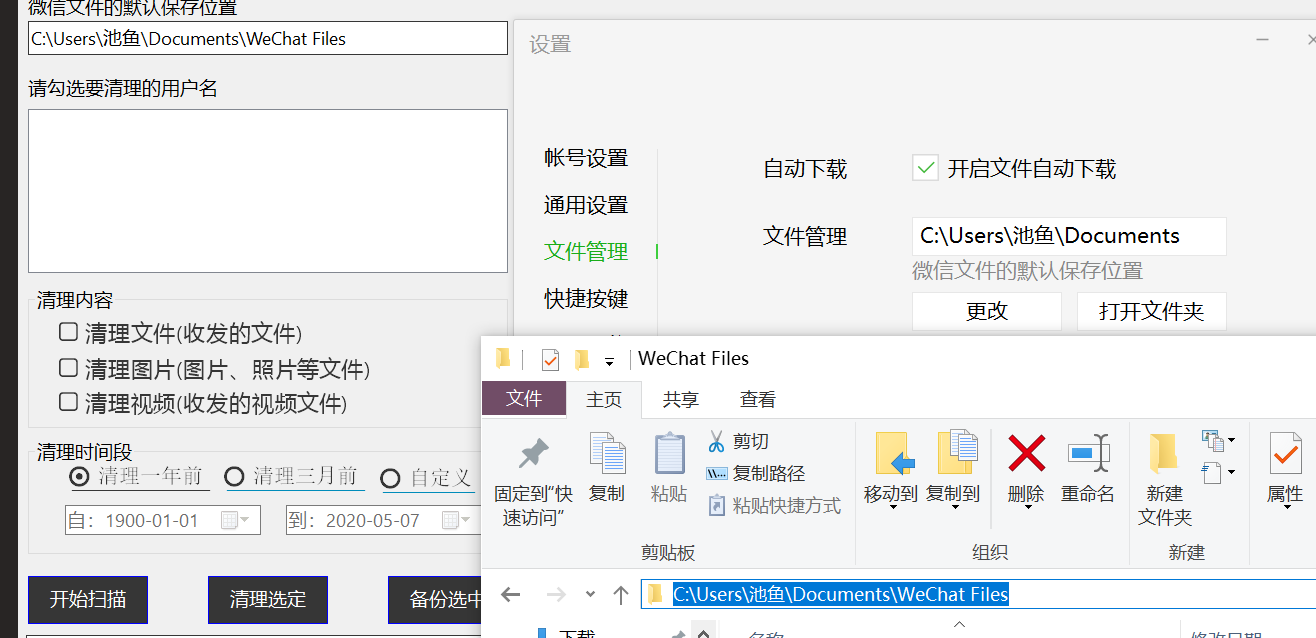
Task: Click the folder icon left of Explorer title bar
Action: tap(503, 358)
